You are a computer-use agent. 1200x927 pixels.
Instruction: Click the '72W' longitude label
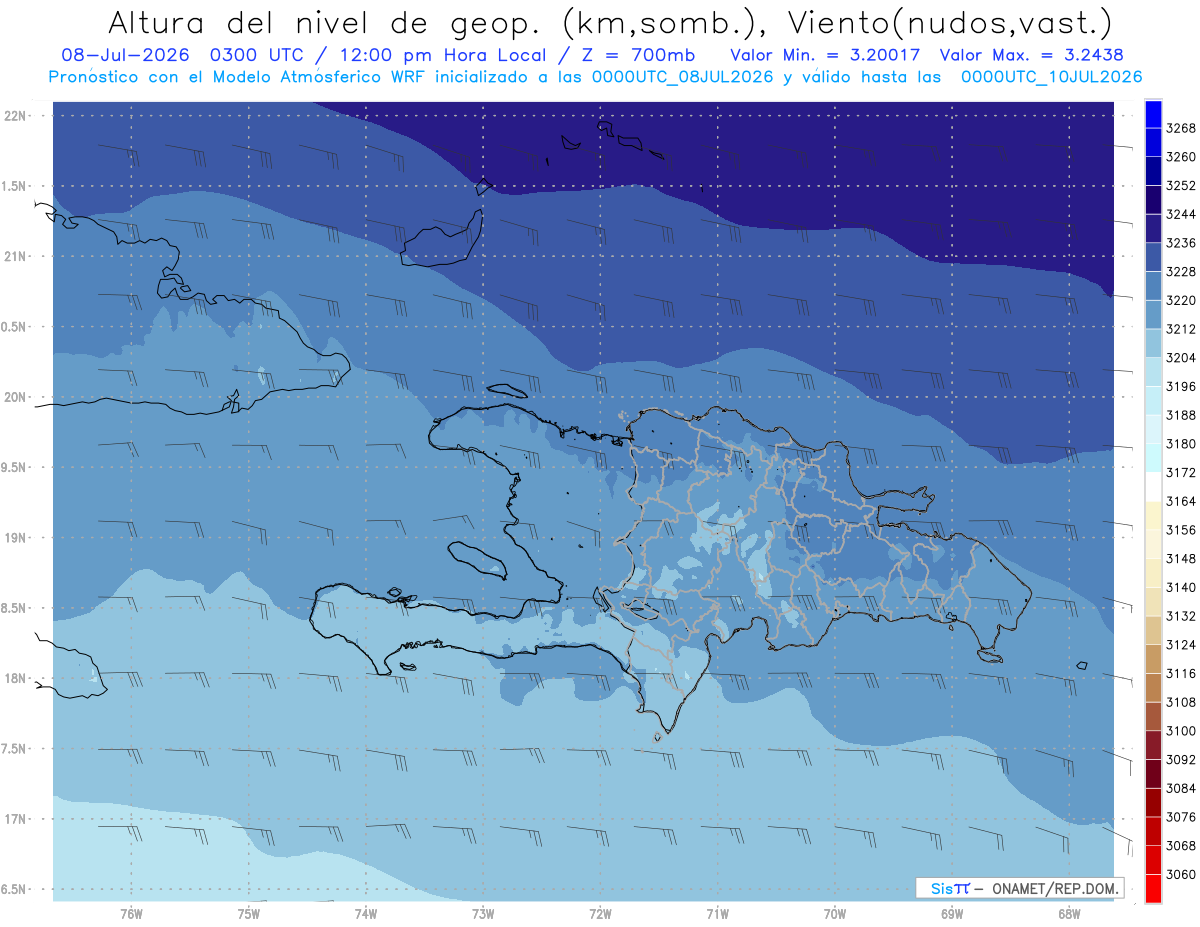click(x=600, y=913)
